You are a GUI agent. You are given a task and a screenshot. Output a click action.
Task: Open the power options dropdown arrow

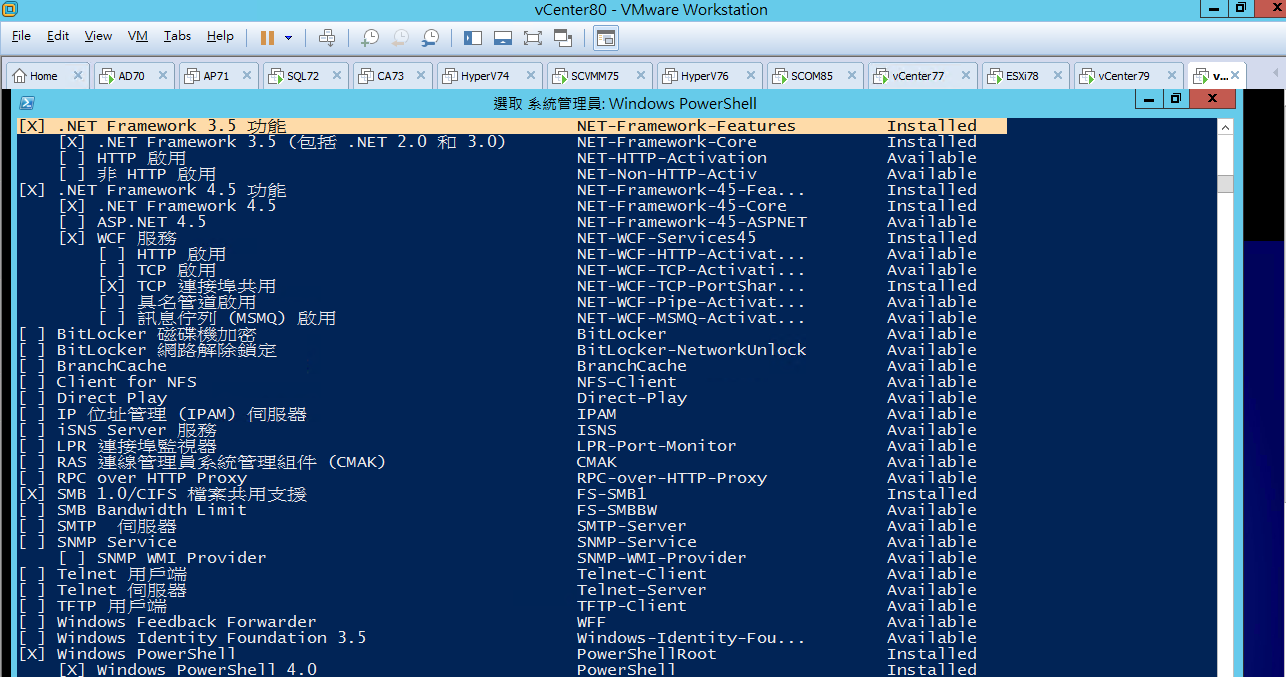pyautogui.click(x=289, y=38)
